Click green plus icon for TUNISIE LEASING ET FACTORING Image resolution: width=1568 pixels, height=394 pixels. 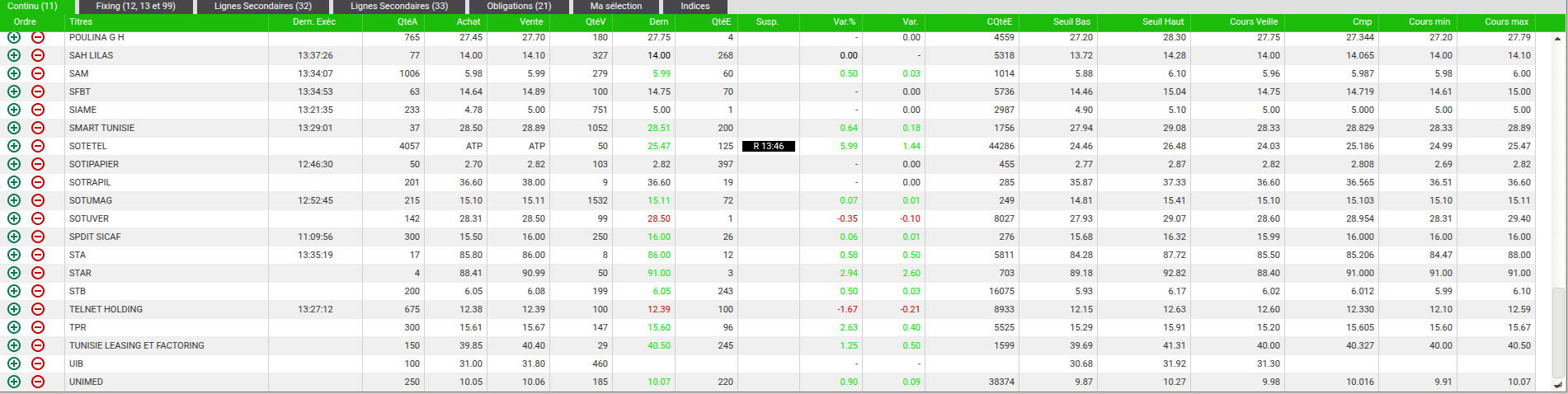coord(14,345)
